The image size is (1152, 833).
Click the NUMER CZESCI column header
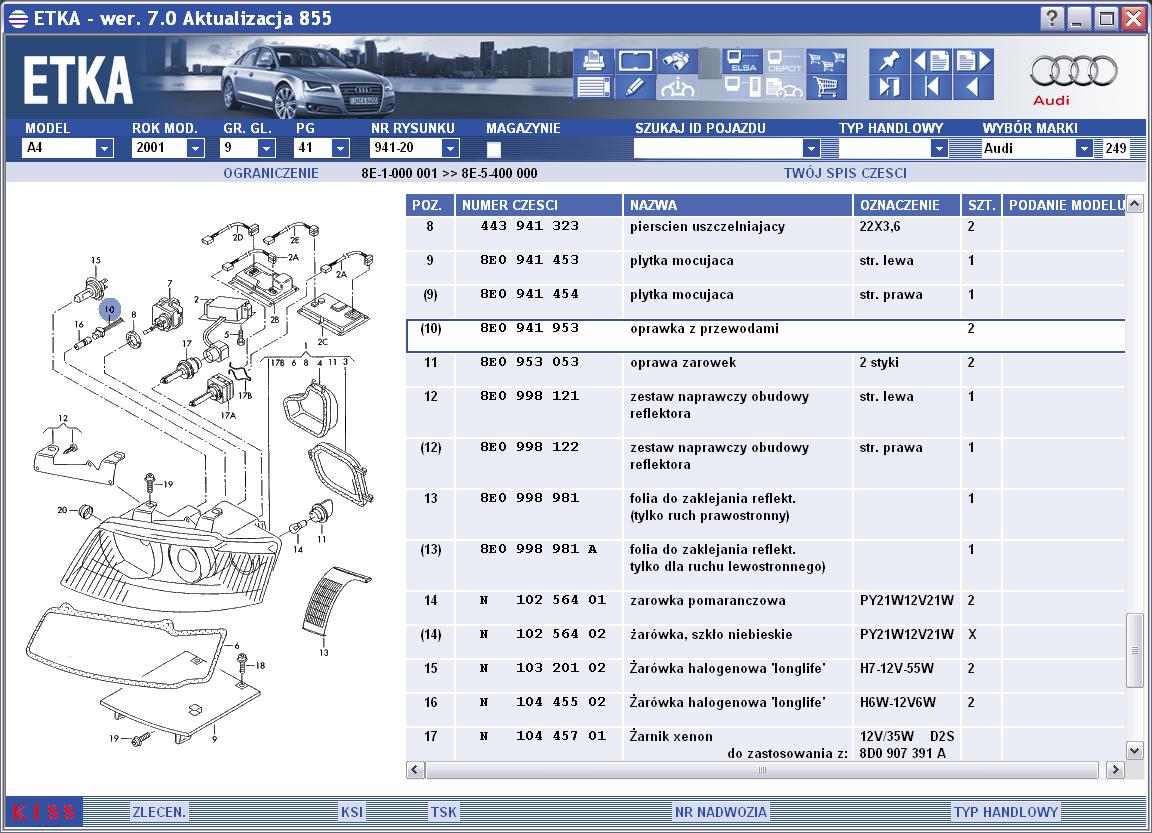click(x=539, y=205)
